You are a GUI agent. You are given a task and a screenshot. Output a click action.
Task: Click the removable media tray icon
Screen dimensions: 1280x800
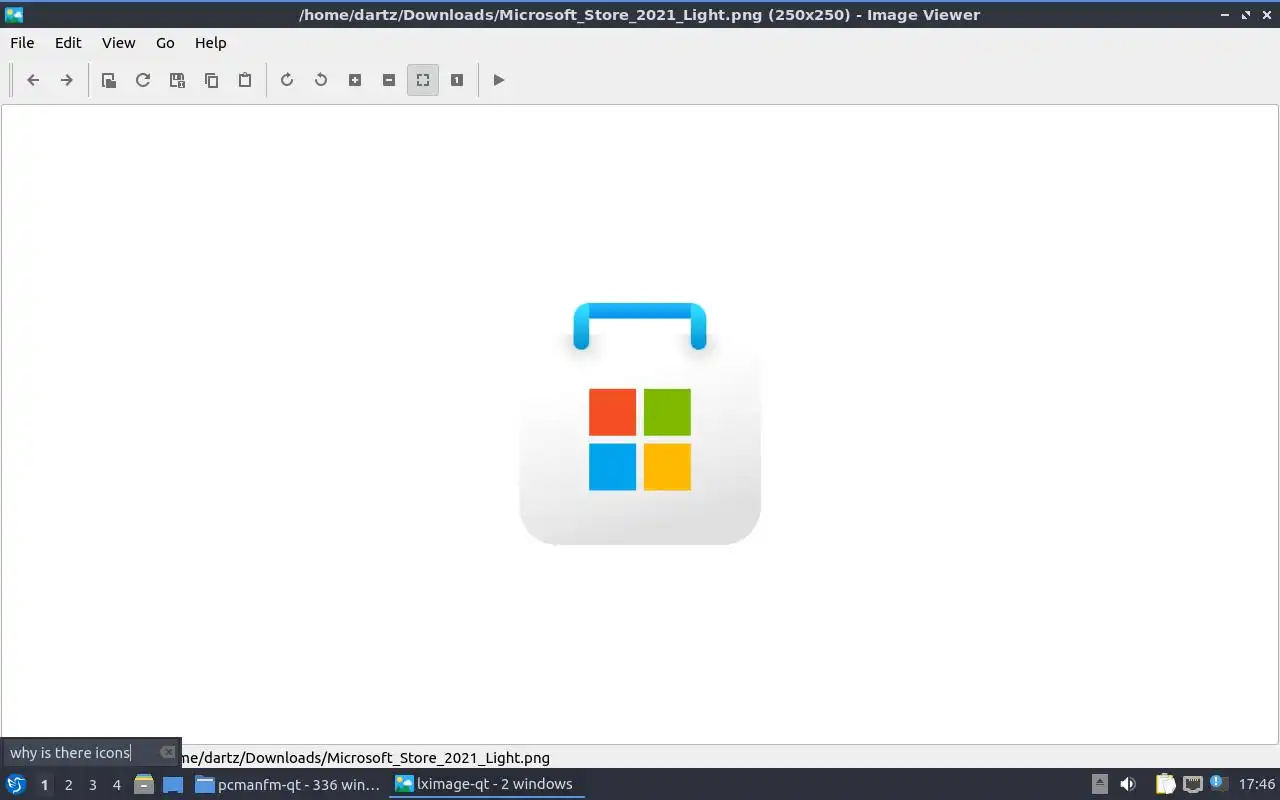pos(1099,784)
